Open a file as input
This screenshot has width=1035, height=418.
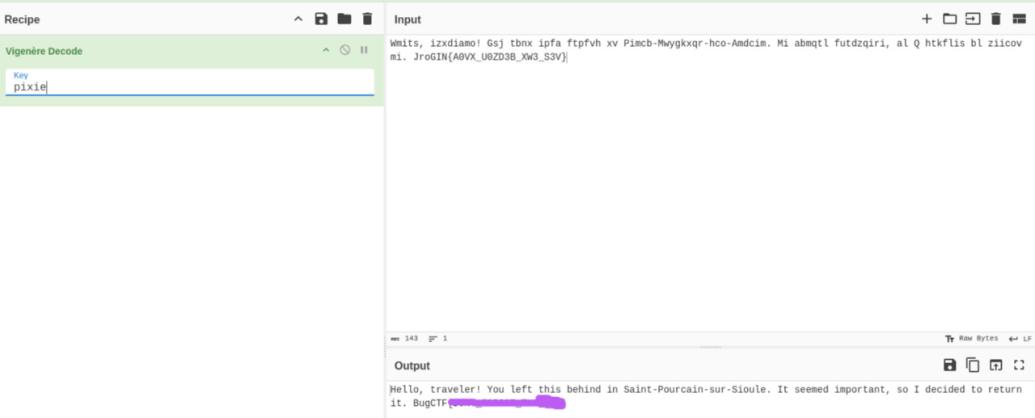tap(973, 19)
